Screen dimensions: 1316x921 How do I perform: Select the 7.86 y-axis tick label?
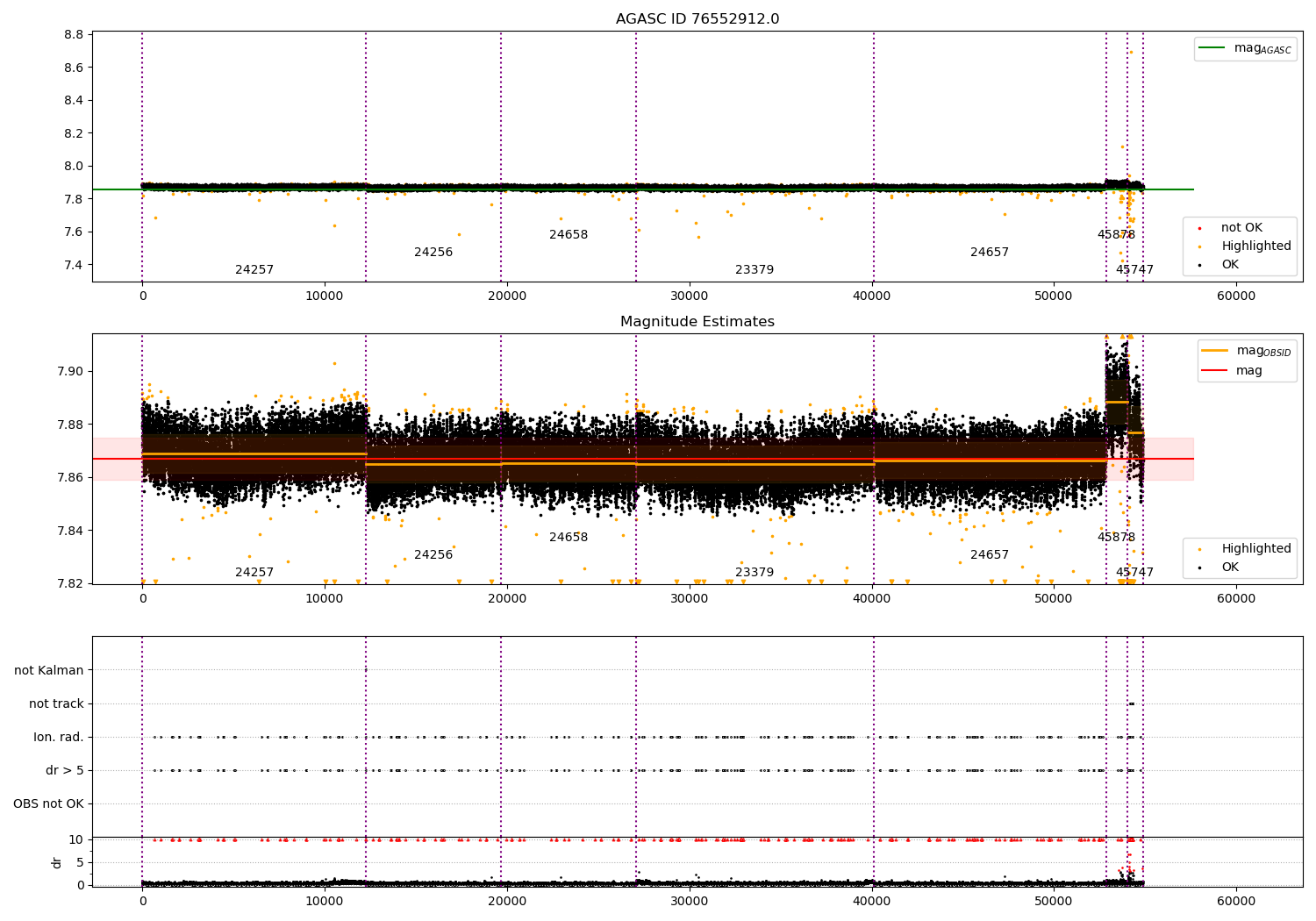tap(70, 478)
